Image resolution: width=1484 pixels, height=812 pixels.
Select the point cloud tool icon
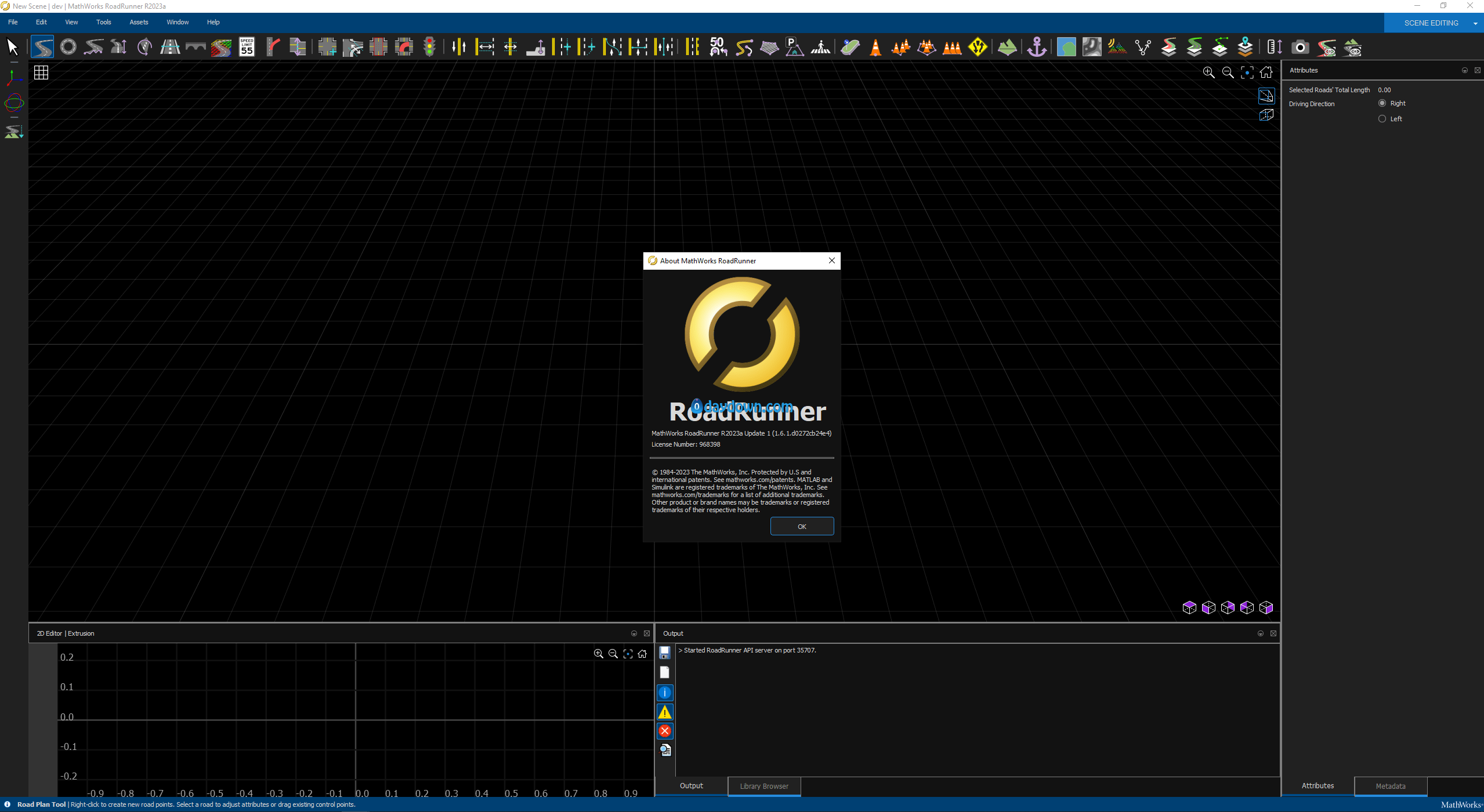pyautogui.click(x=1117, y=47)
